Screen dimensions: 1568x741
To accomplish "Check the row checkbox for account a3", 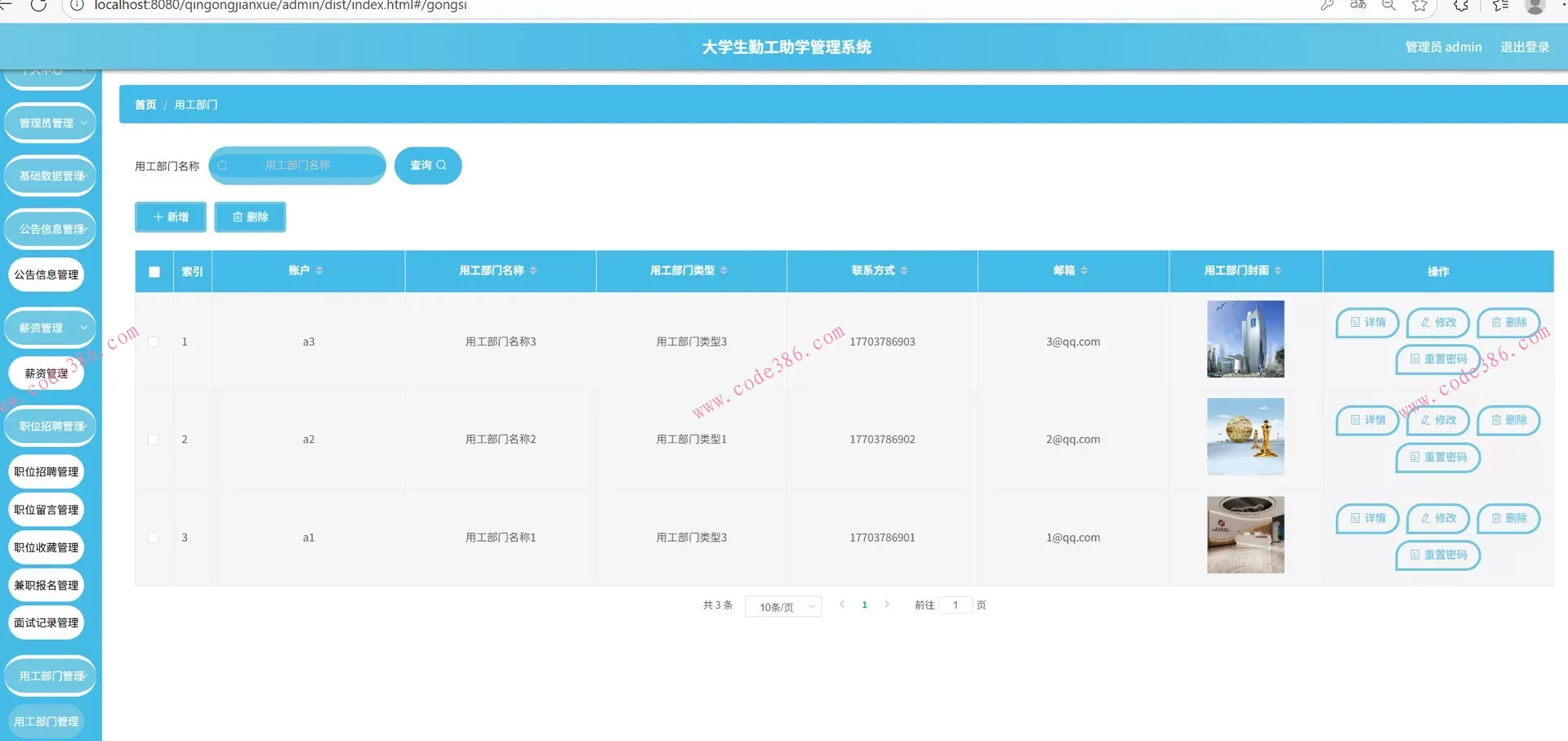I will tap(153, 341).
